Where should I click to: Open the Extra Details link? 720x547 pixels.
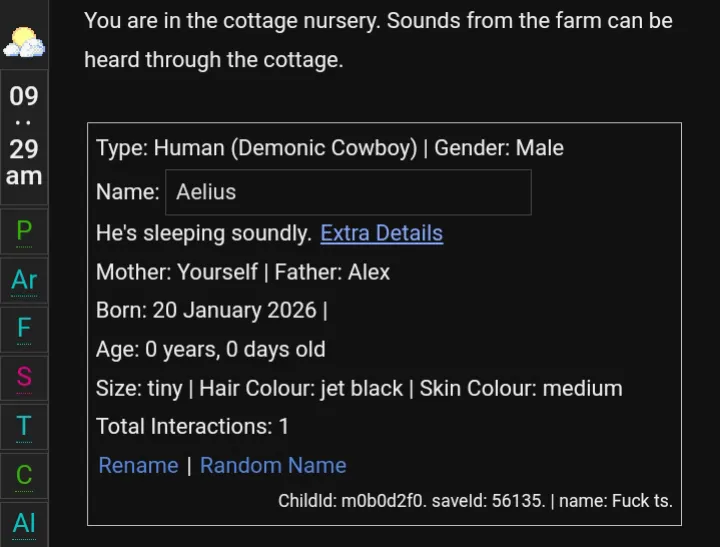click(x=381, y=233)
